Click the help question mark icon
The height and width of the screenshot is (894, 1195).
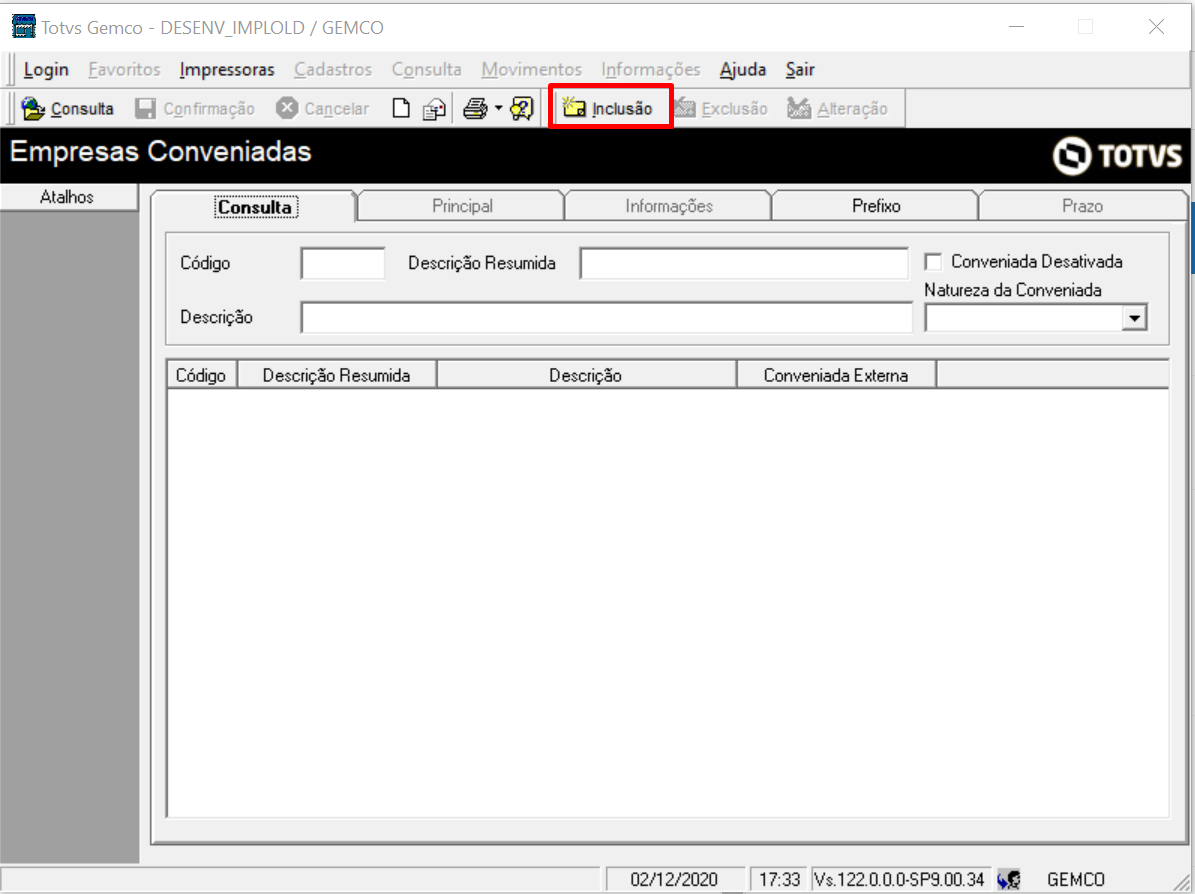522,108
